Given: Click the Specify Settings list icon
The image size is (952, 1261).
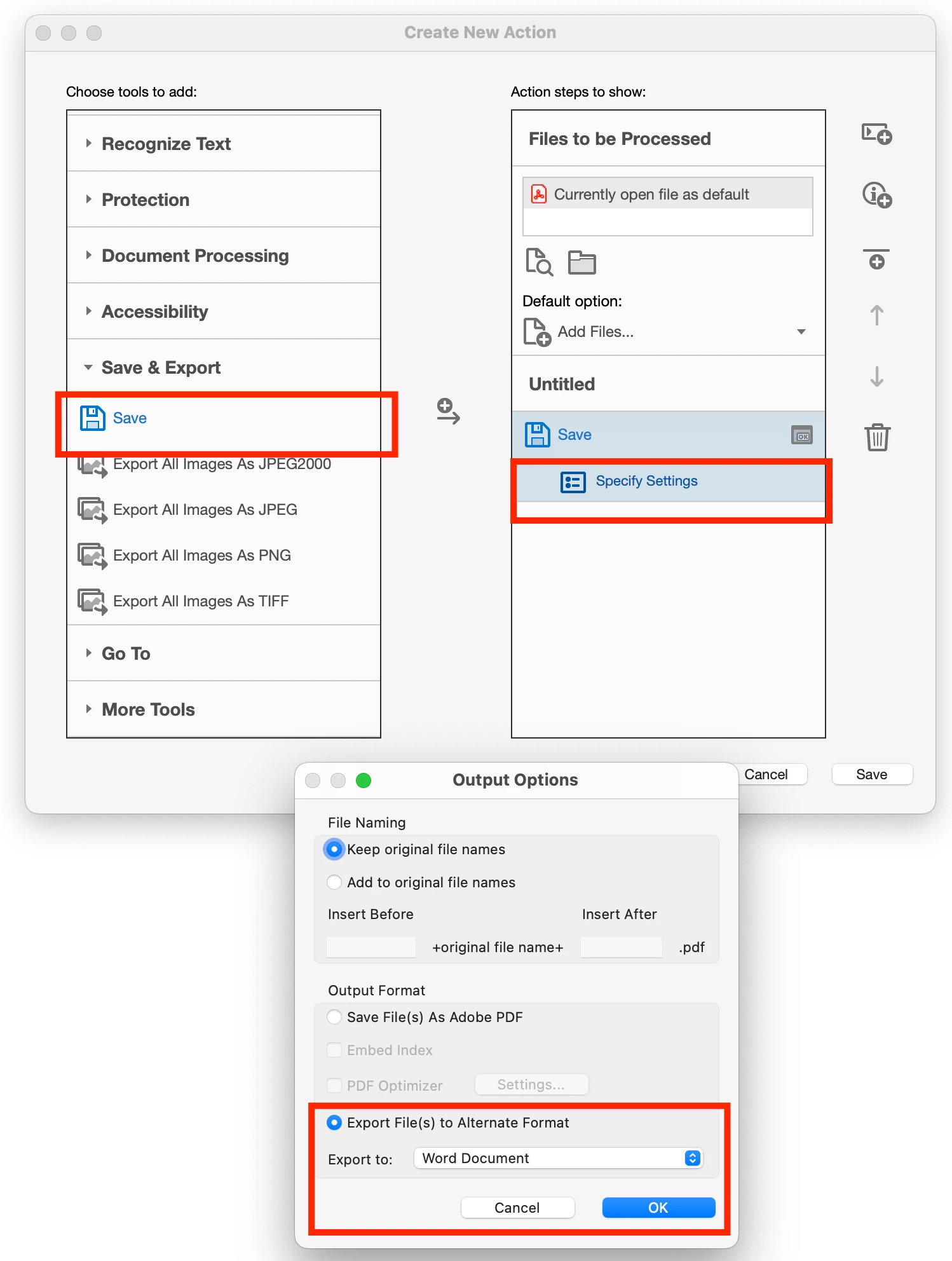Looking at the screenshot, I should pyautogui.click(x=573, y=482).
